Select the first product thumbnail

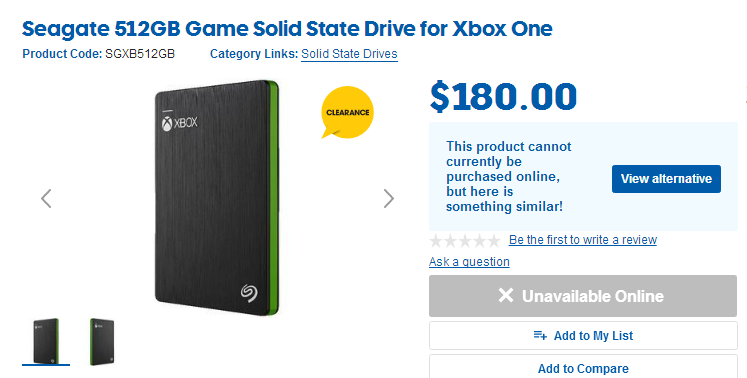tap(46, 341)
